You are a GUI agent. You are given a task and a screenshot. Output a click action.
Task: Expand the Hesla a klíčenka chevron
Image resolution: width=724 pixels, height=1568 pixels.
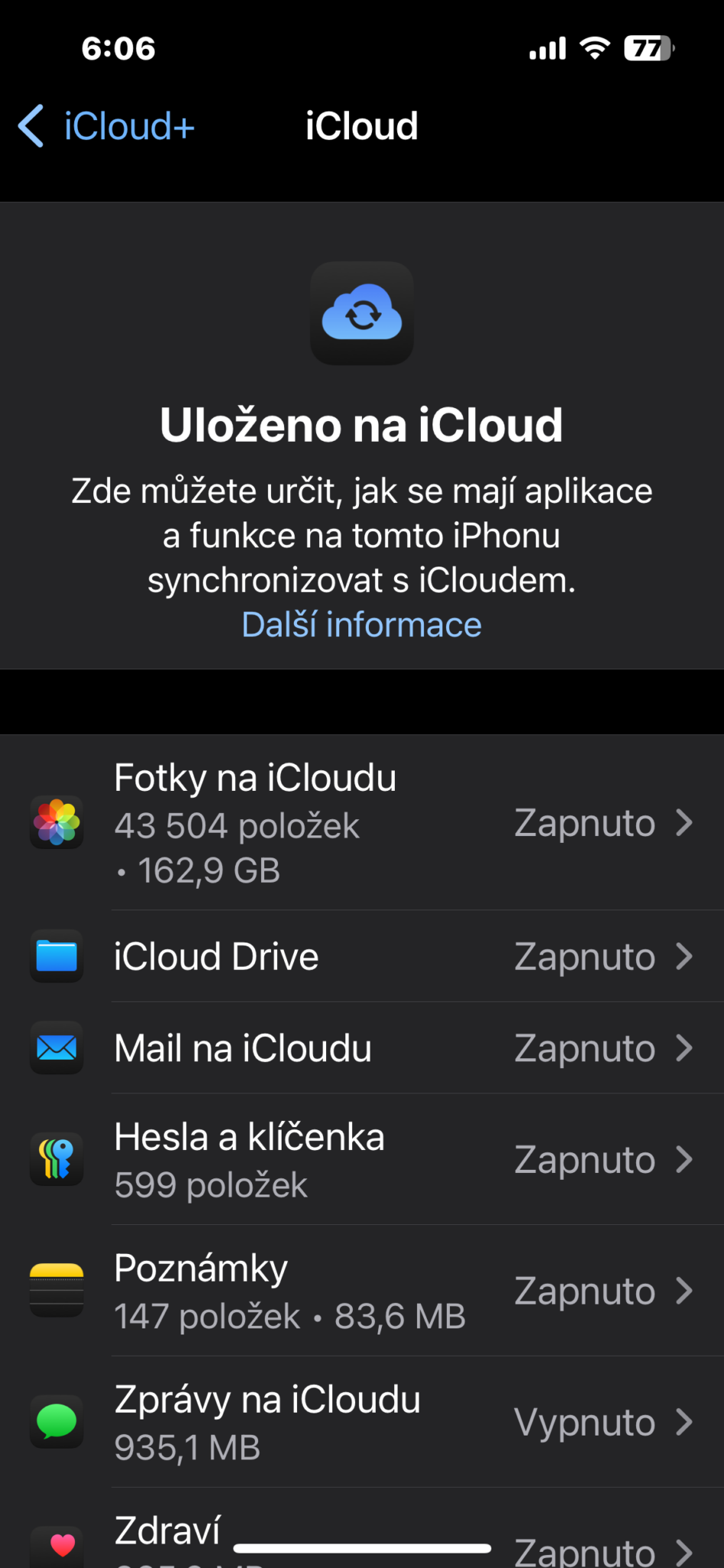[x=683, y=1158]
